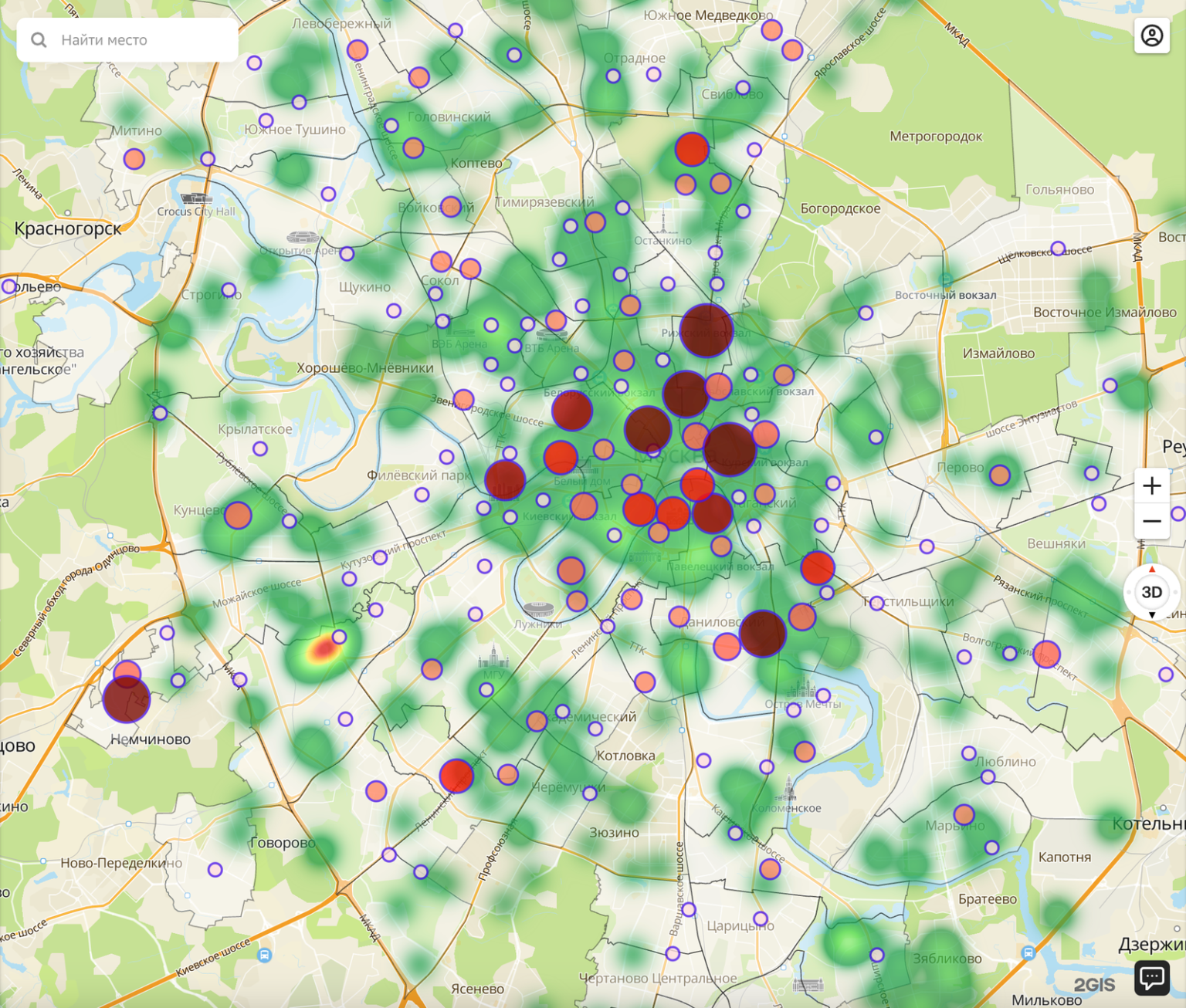
Task: Click the bus stop icon near Зябликово
Action: coord(1028,953)
